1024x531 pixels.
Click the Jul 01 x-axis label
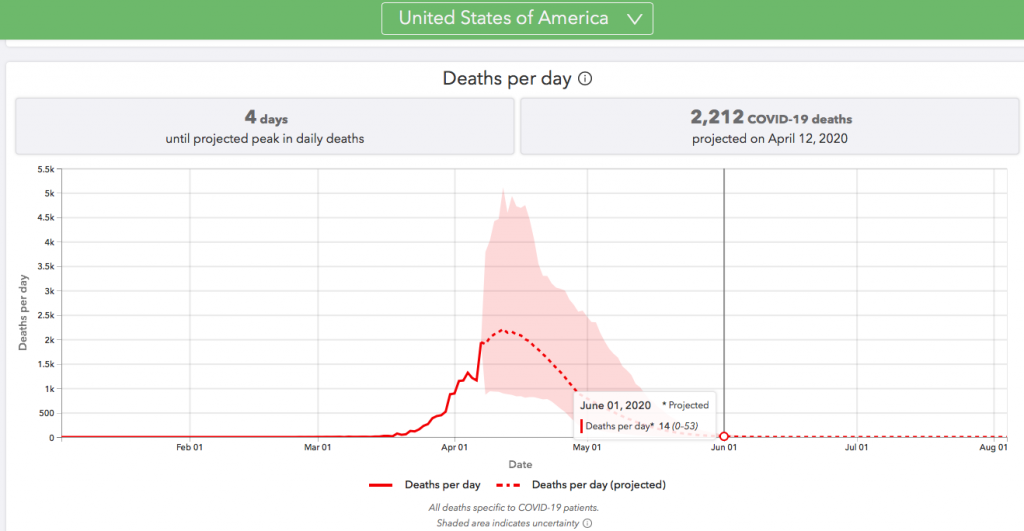coord(856,449)
